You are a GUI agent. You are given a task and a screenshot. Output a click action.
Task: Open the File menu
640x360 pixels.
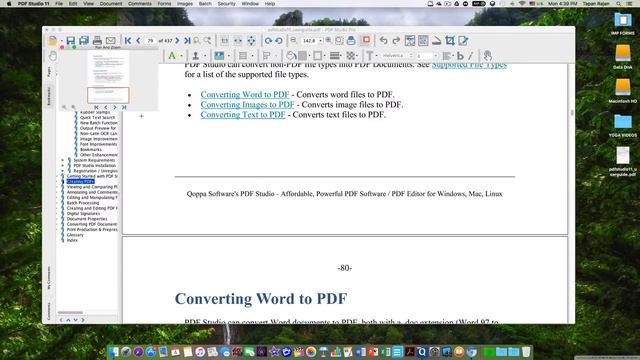tap(59, 4)
